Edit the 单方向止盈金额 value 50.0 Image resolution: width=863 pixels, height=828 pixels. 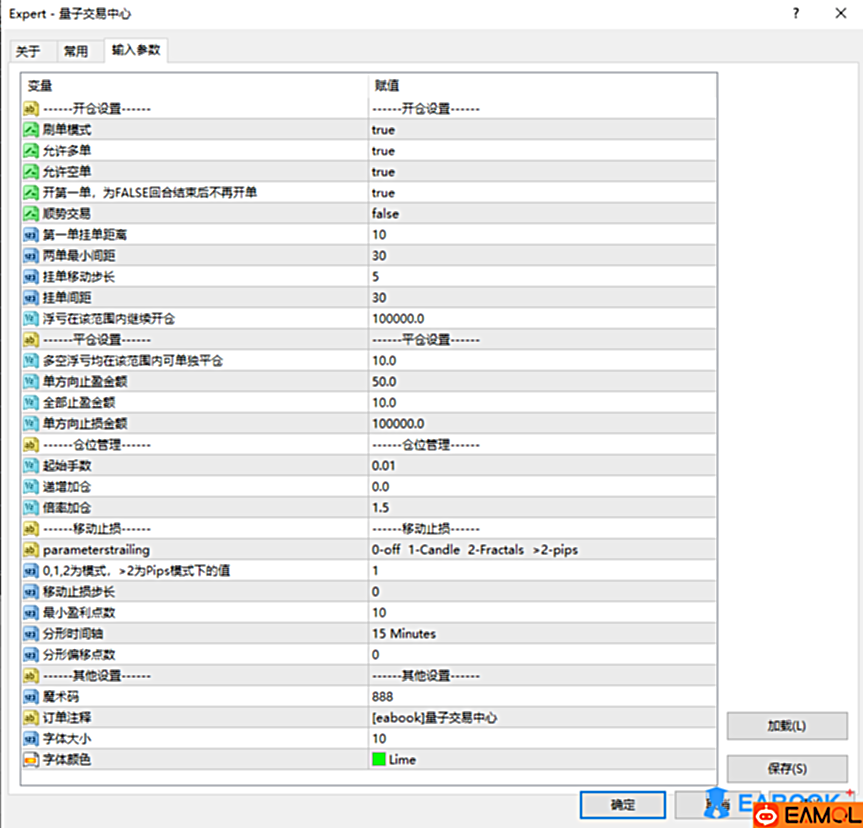point(384,382)
